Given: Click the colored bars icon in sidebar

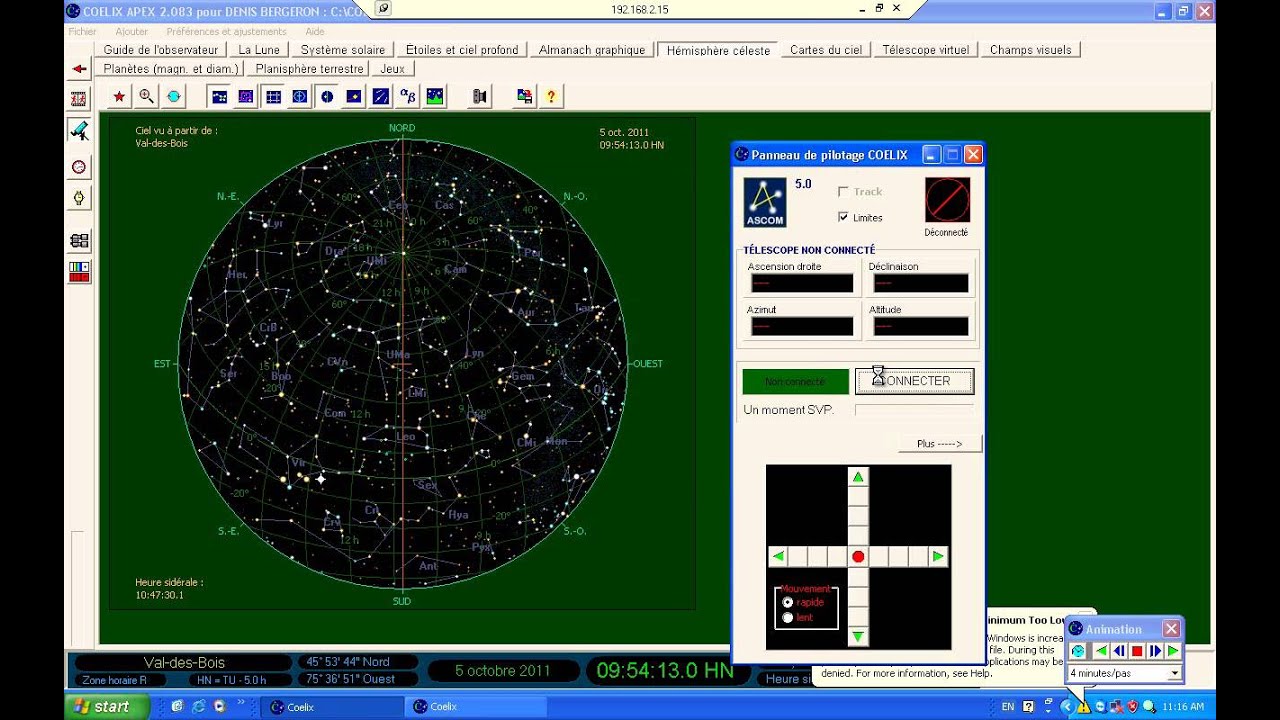Looking at the screenshot, I should click(79, 271).
